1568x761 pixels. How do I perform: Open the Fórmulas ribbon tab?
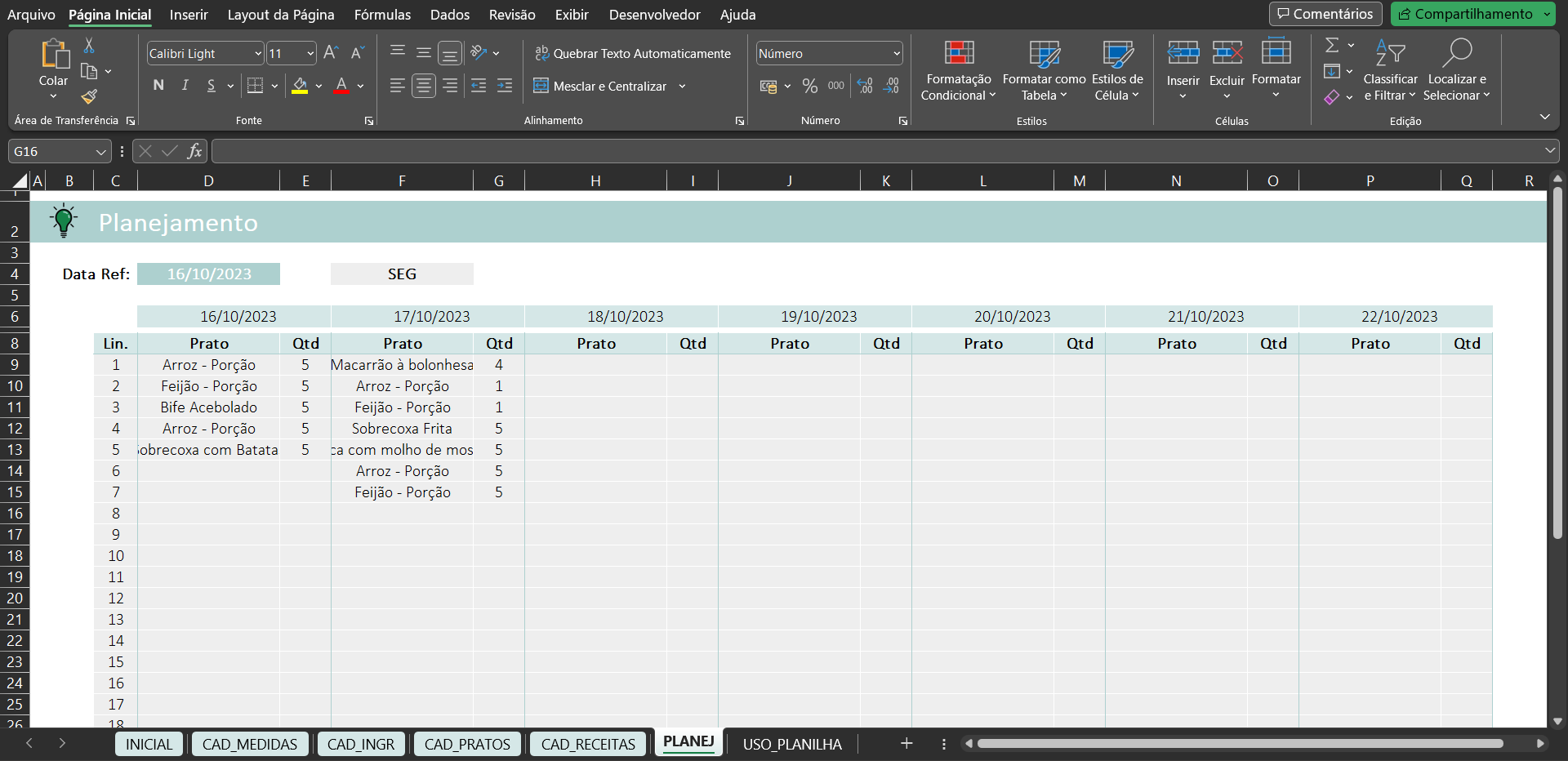tap(382, 15)
